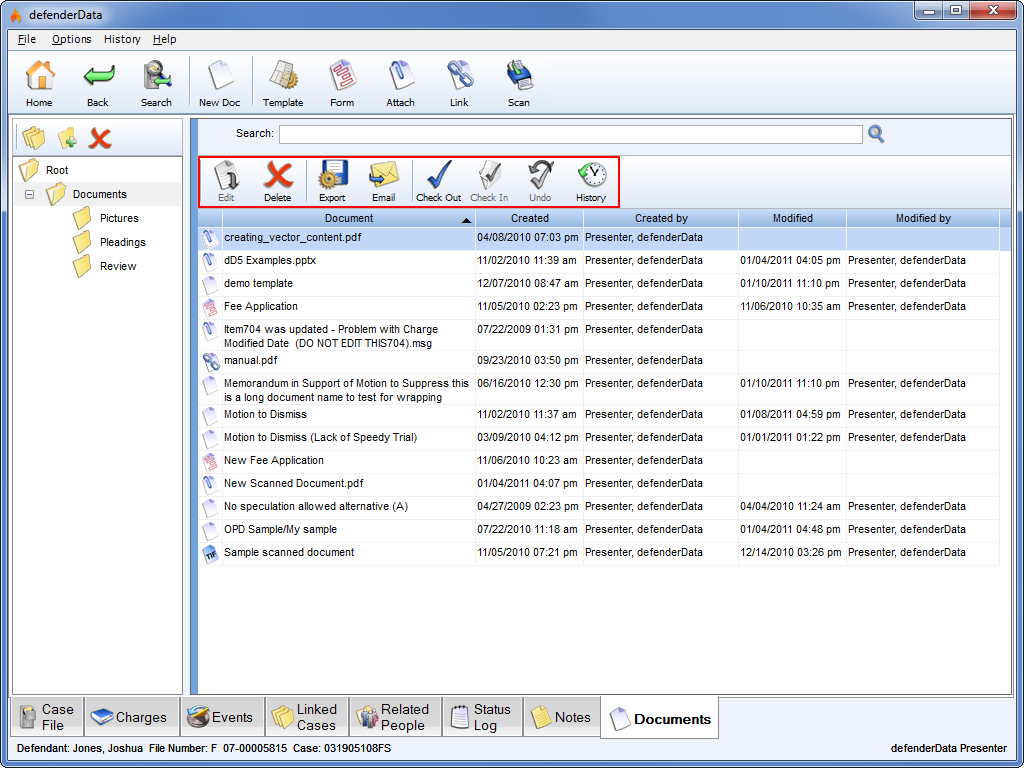
Task: Attach a file with the paperclip icon
Action: tap(400, 83)
